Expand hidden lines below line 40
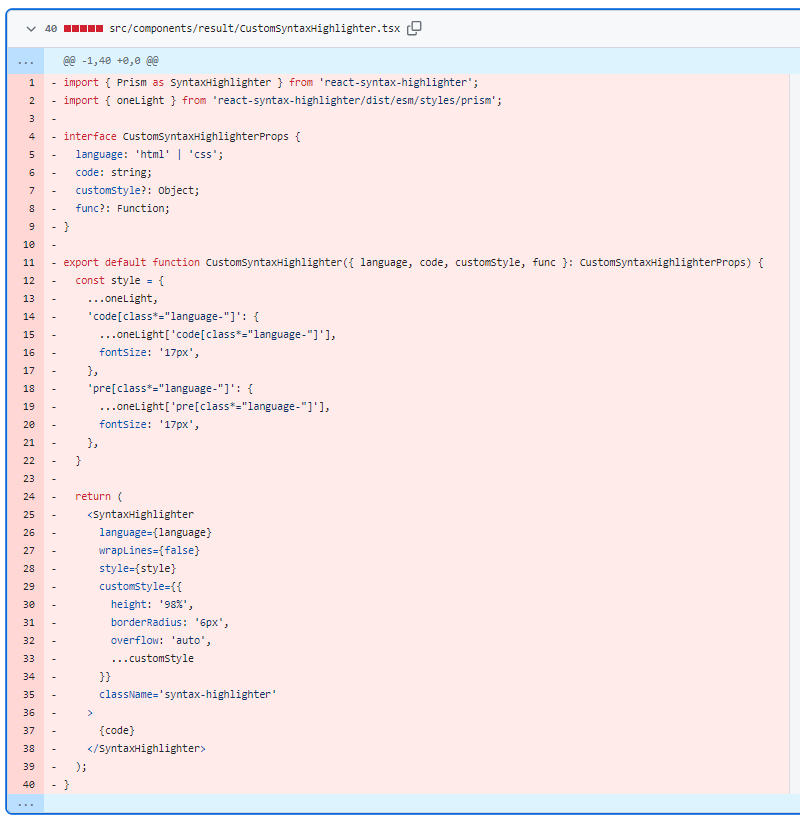Screen dimensions: 800x822 click(25, 803)
